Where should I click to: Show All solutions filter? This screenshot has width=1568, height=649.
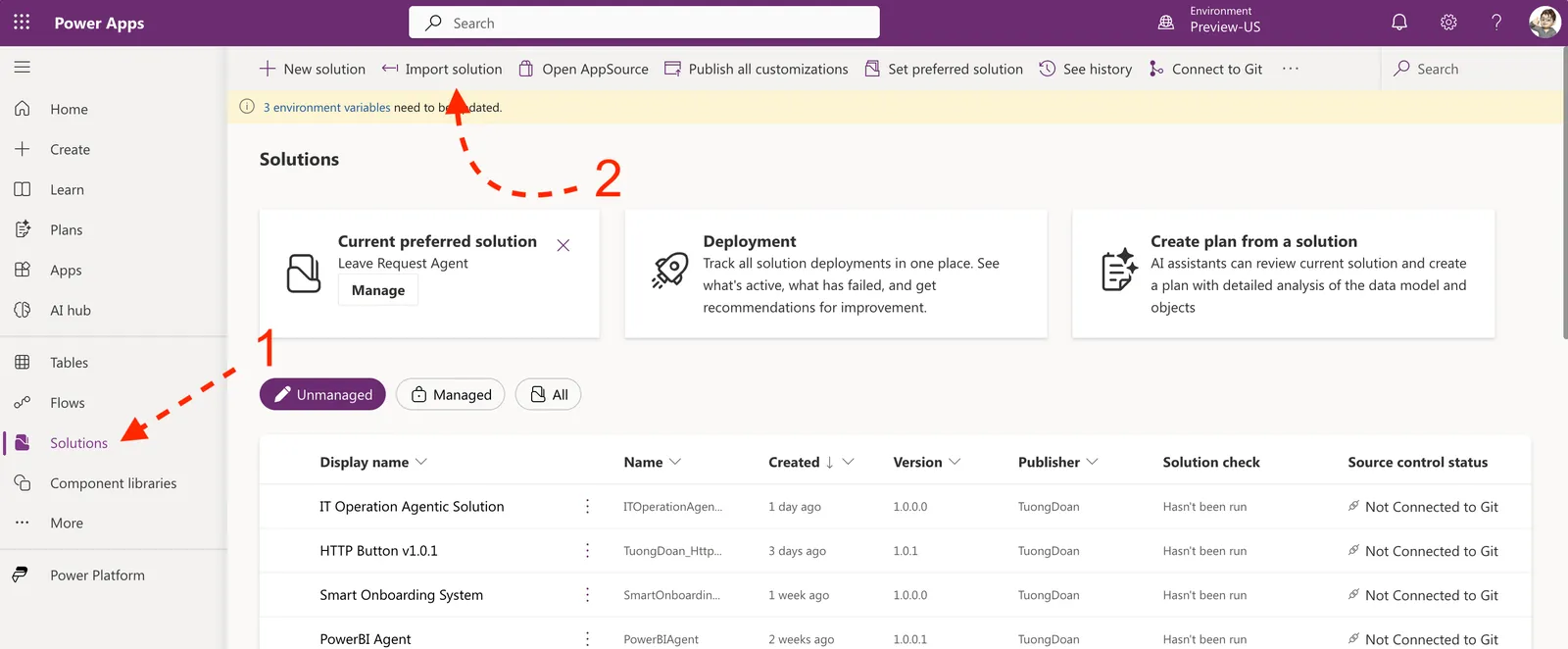click(x=549, y=394)
